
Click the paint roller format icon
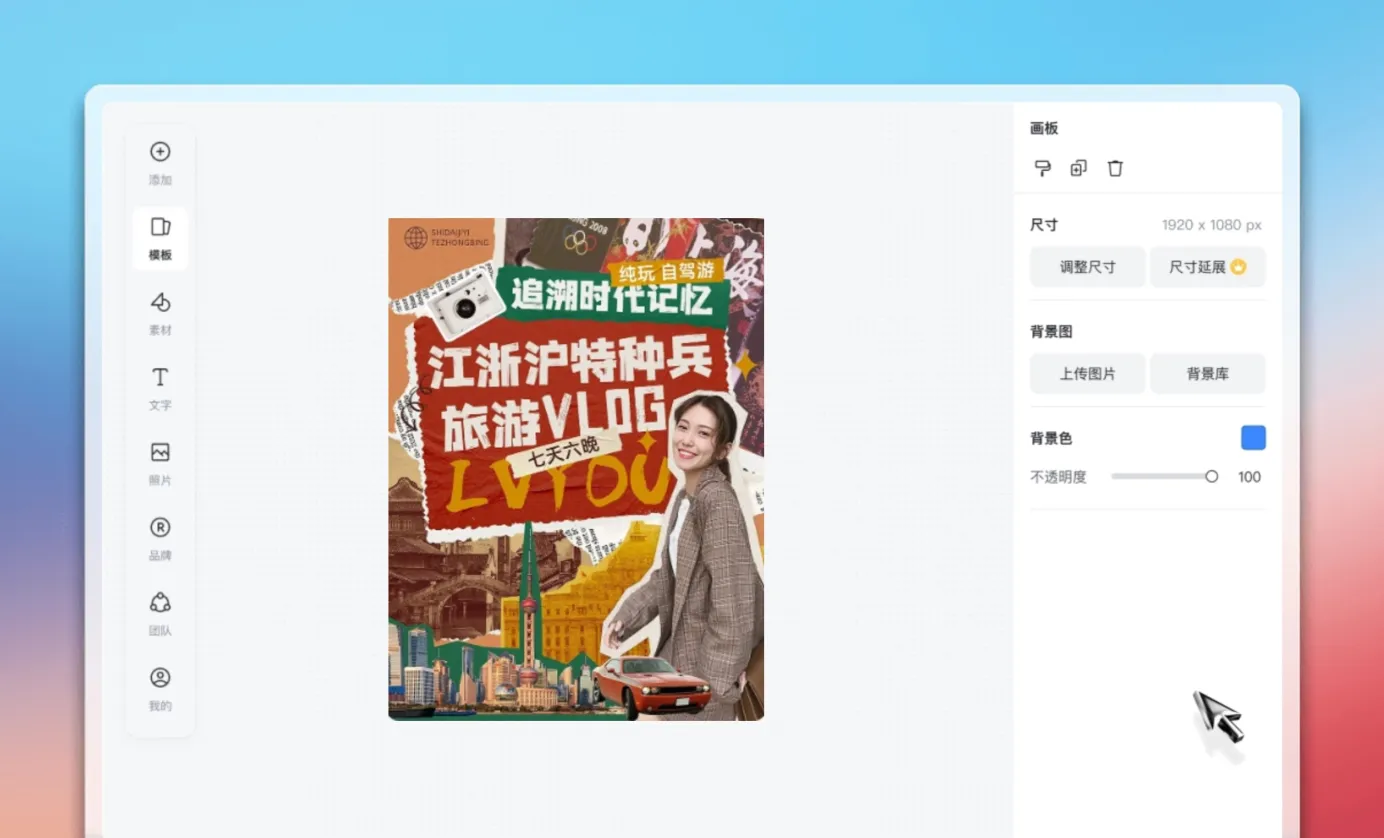point(1042,168)
